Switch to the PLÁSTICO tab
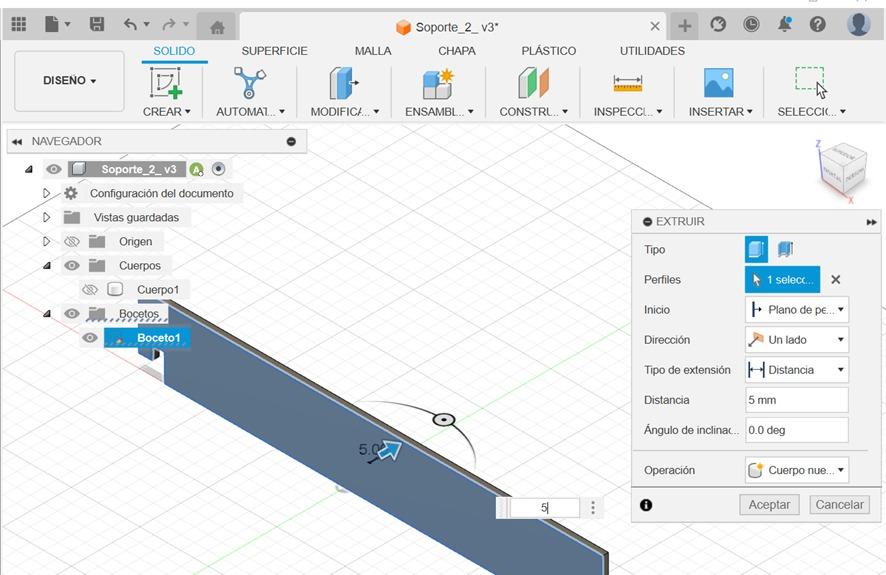This screenshot has height=575, width=886. [549, 51]
